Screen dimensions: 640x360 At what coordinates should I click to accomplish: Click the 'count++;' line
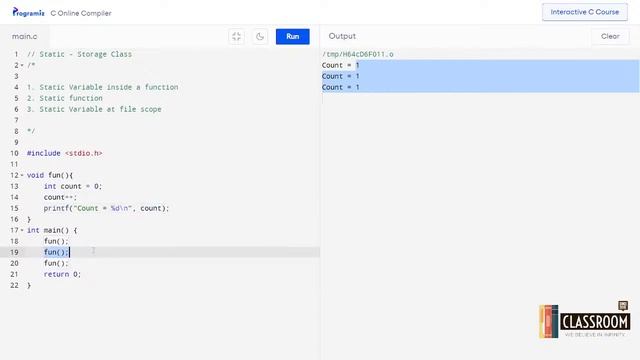pos(60,197)
